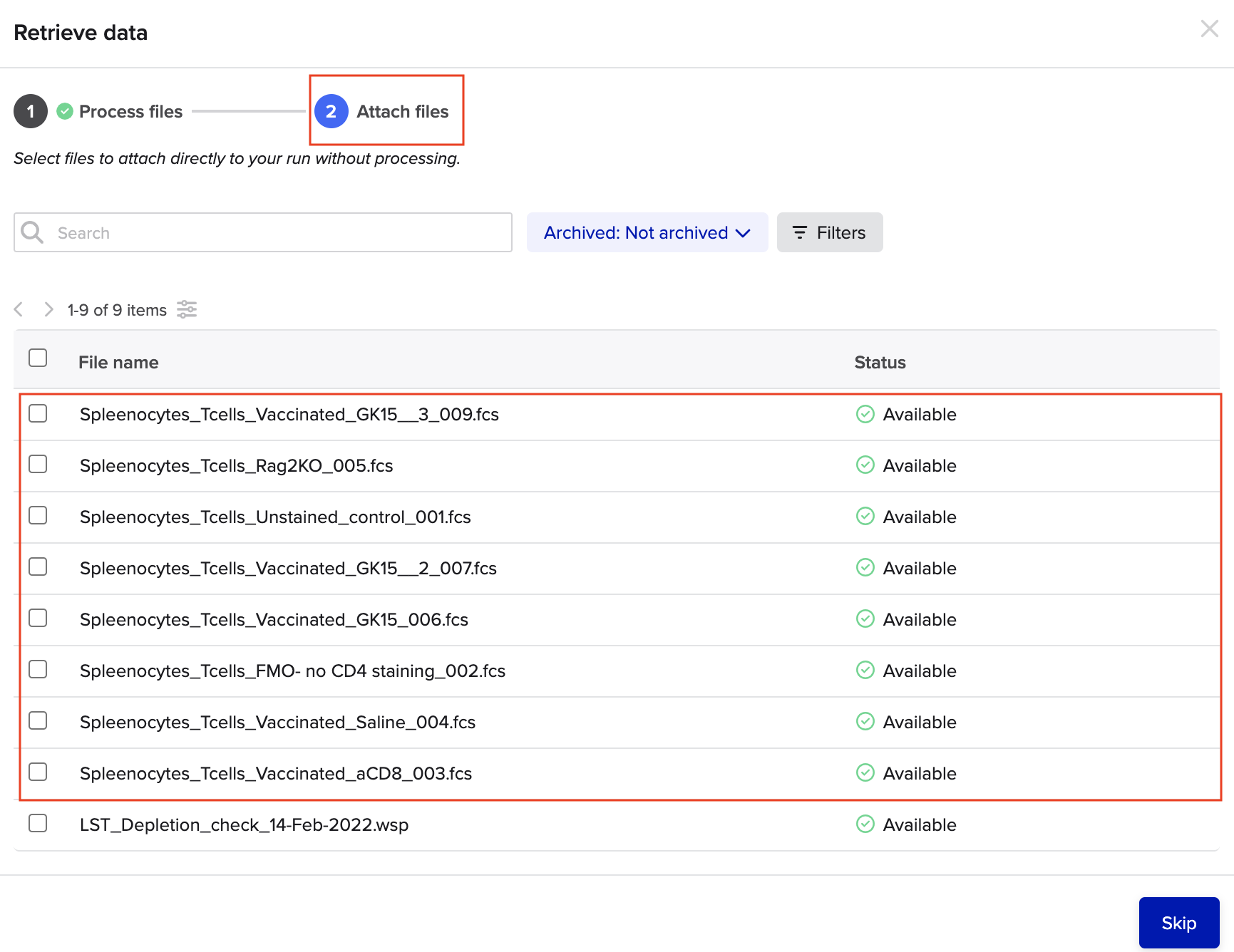Click the Status column header

880,362
